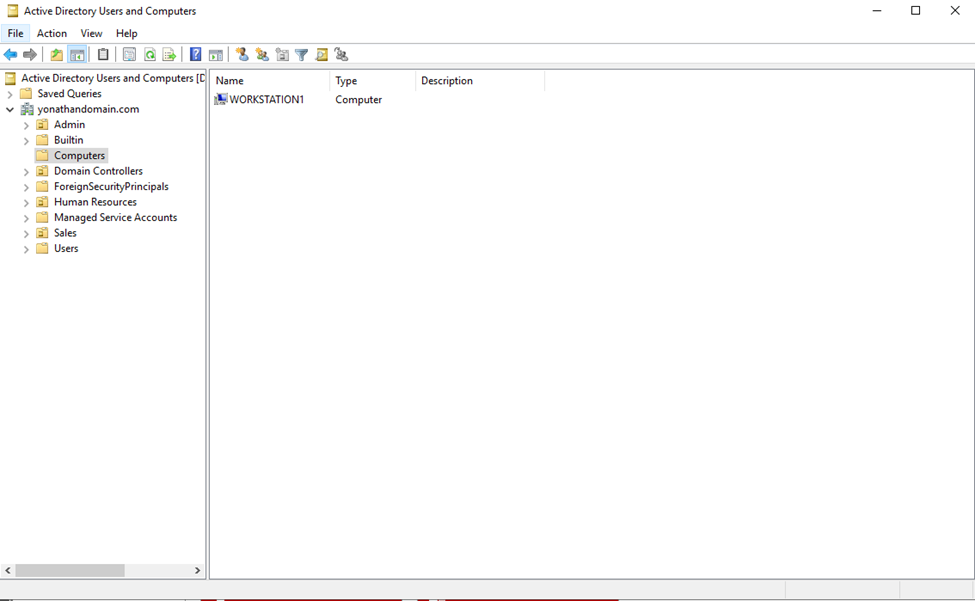The width and height of the screenshot is (975, 601).
Task: Click Add to group toolbar icon
Action: click(x=341, y=55)
